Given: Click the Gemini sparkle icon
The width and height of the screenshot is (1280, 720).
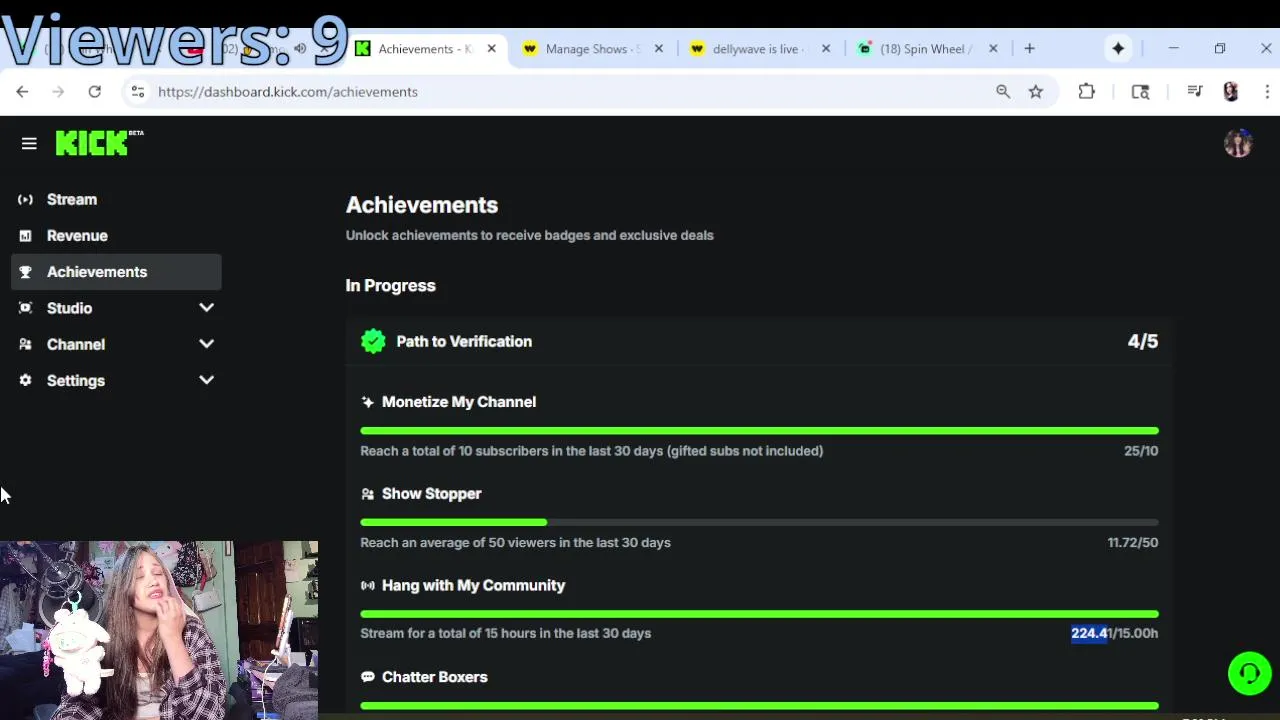Looking at the screenshot, I should point(1118,49).
